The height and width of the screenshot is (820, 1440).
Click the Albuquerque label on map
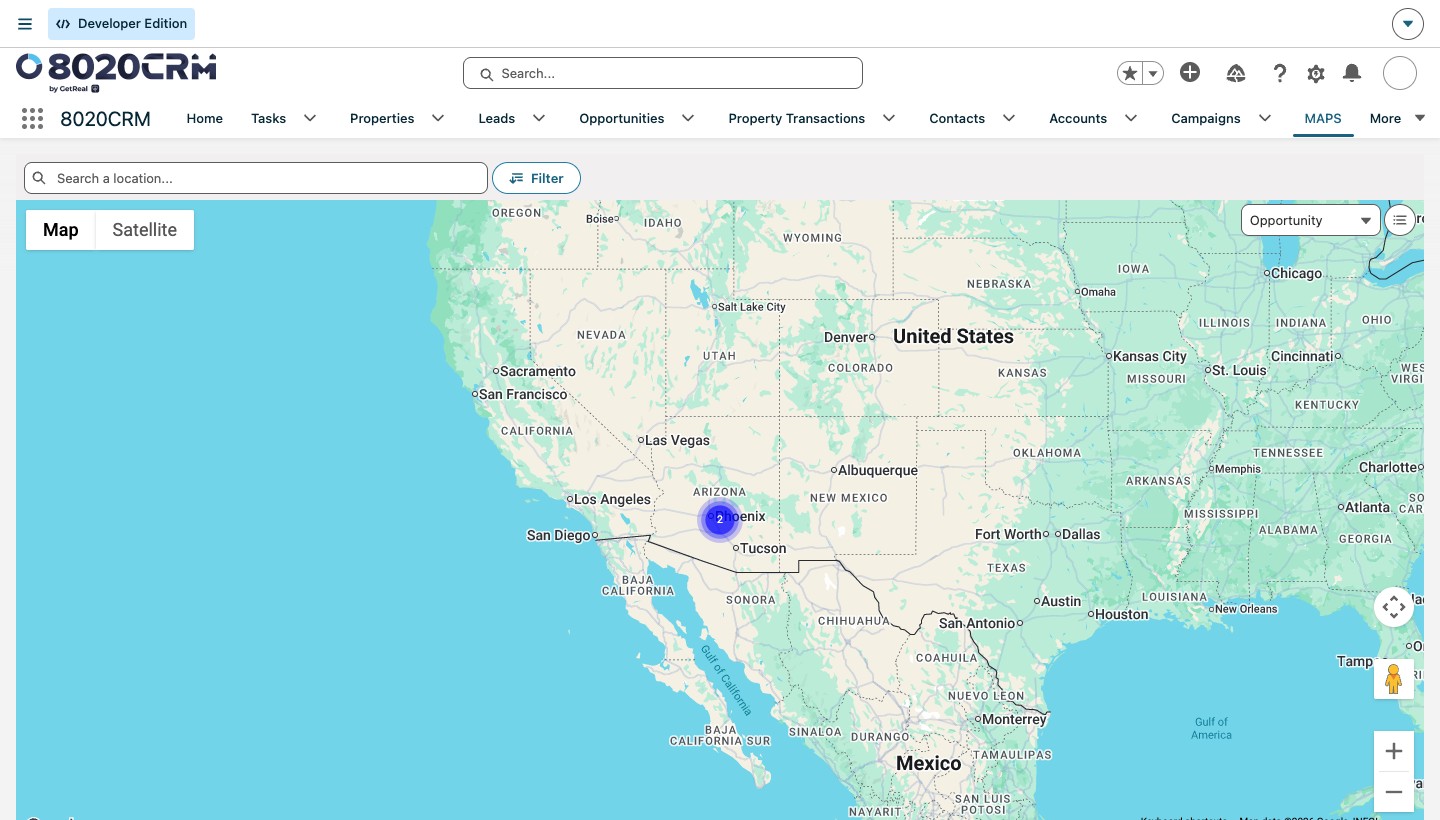pos(877,470)
